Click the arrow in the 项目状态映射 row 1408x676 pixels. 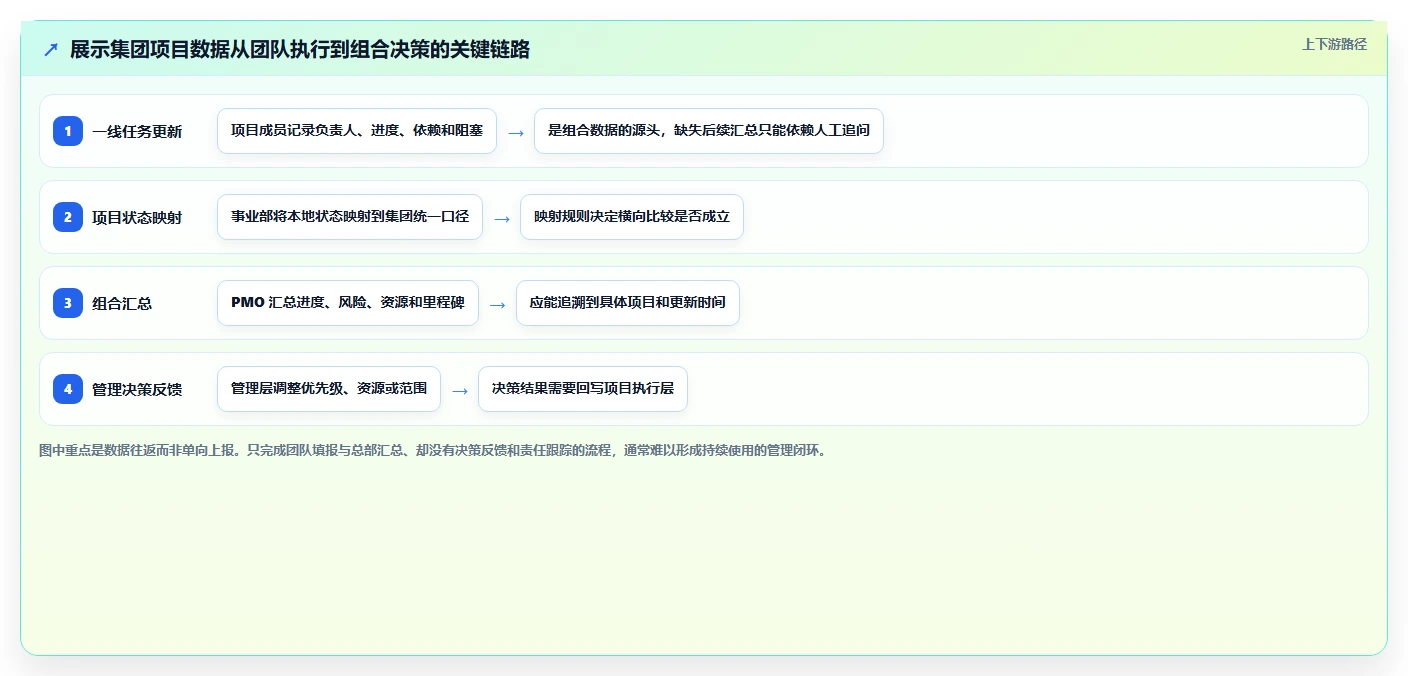[502, 218]
